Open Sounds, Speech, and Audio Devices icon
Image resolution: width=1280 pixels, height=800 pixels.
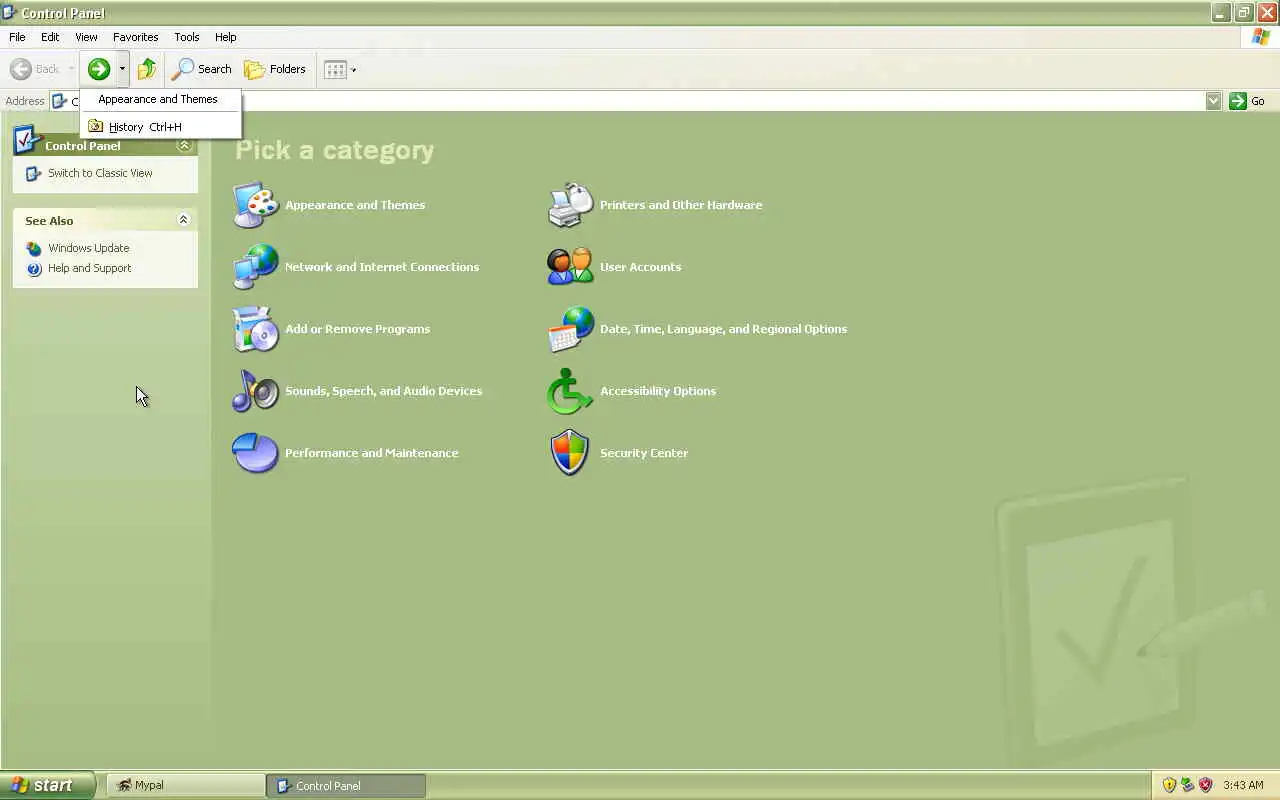(256, 391)
